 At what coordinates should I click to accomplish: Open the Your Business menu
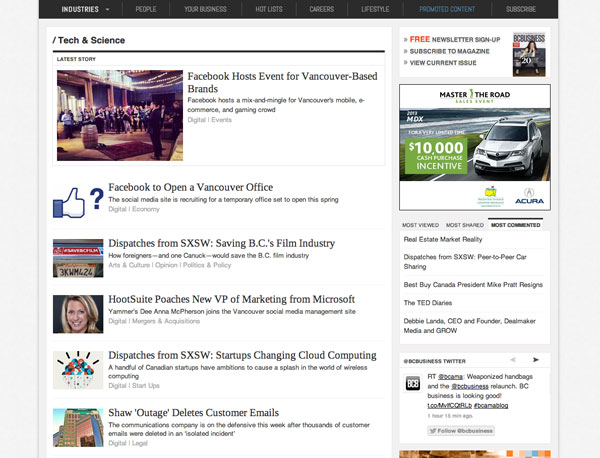[205, 9]
